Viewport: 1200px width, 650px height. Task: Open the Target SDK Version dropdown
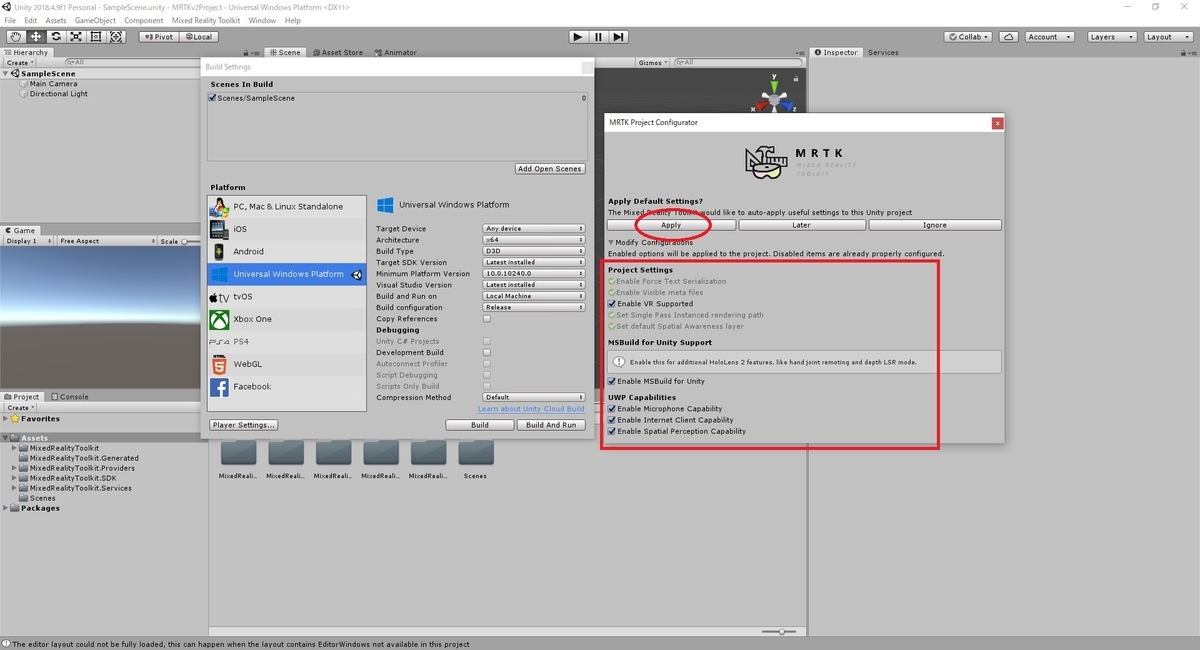(x=534, y=262)
